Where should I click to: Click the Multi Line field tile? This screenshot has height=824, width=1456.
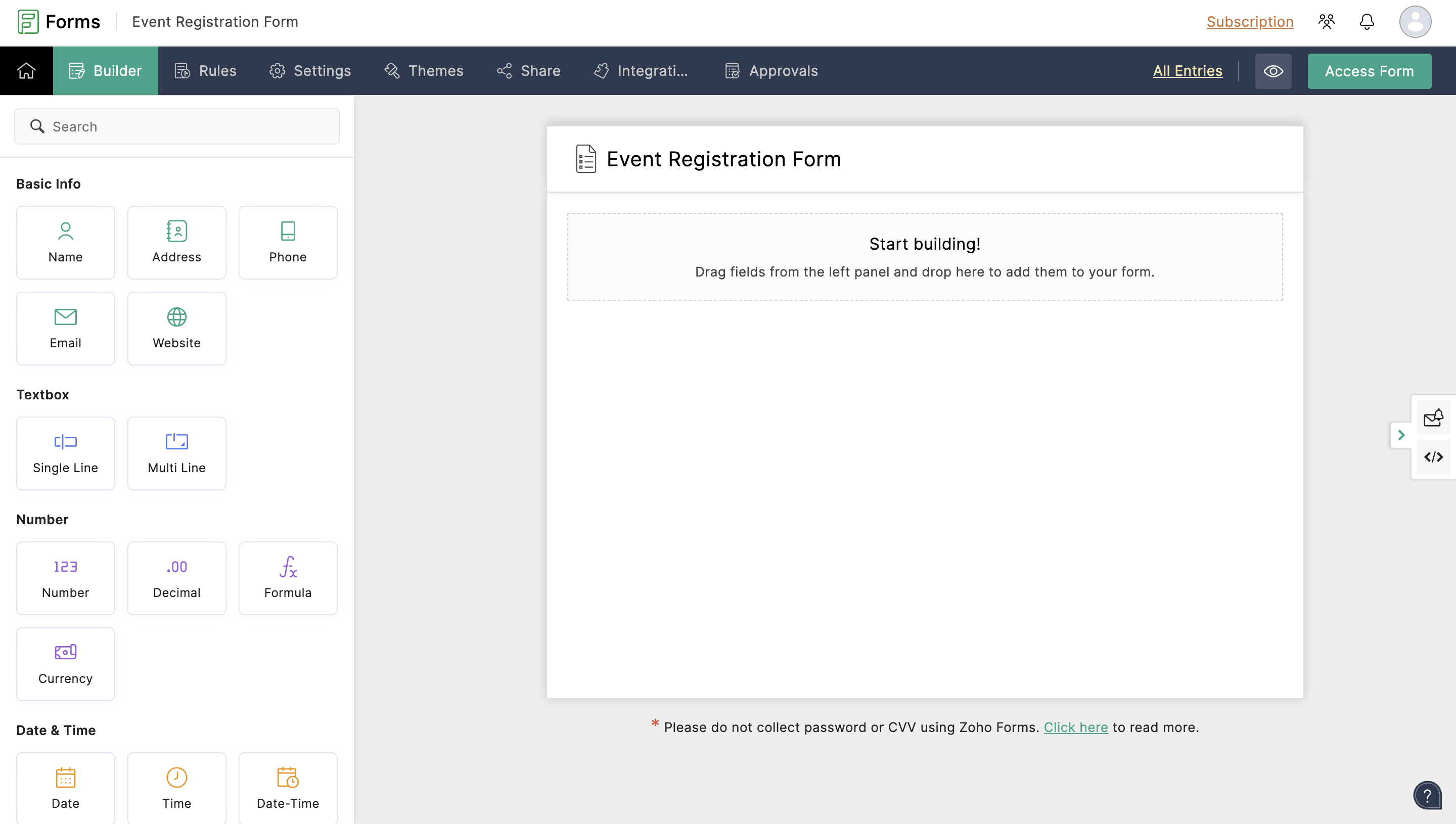coord(176,453)
